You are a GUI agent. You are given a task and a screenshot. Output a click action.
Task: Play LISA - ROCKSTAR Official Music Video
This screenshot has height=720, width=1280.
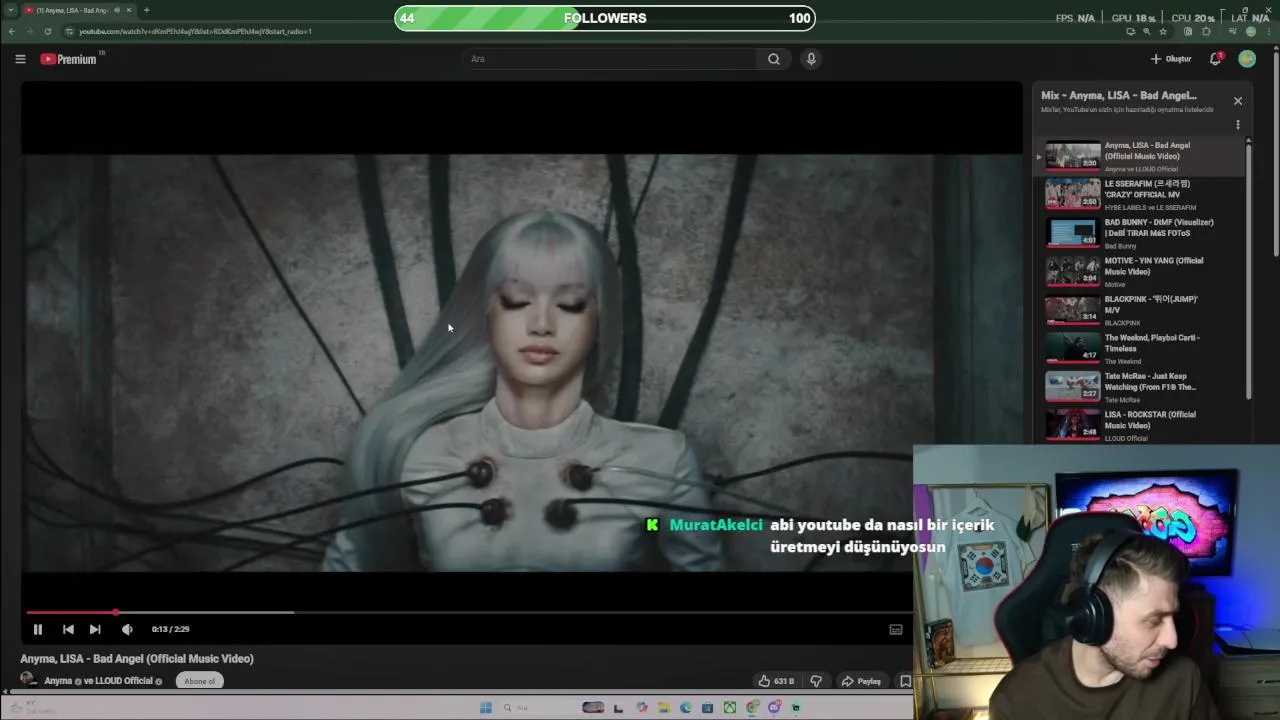click(x=1140, y=425)
